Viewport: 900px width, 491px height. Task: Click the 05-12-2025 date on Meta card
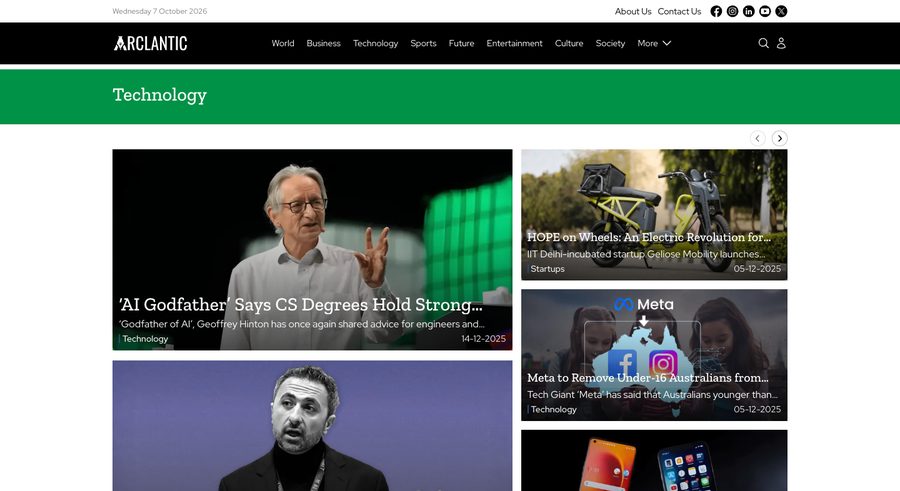757,409
